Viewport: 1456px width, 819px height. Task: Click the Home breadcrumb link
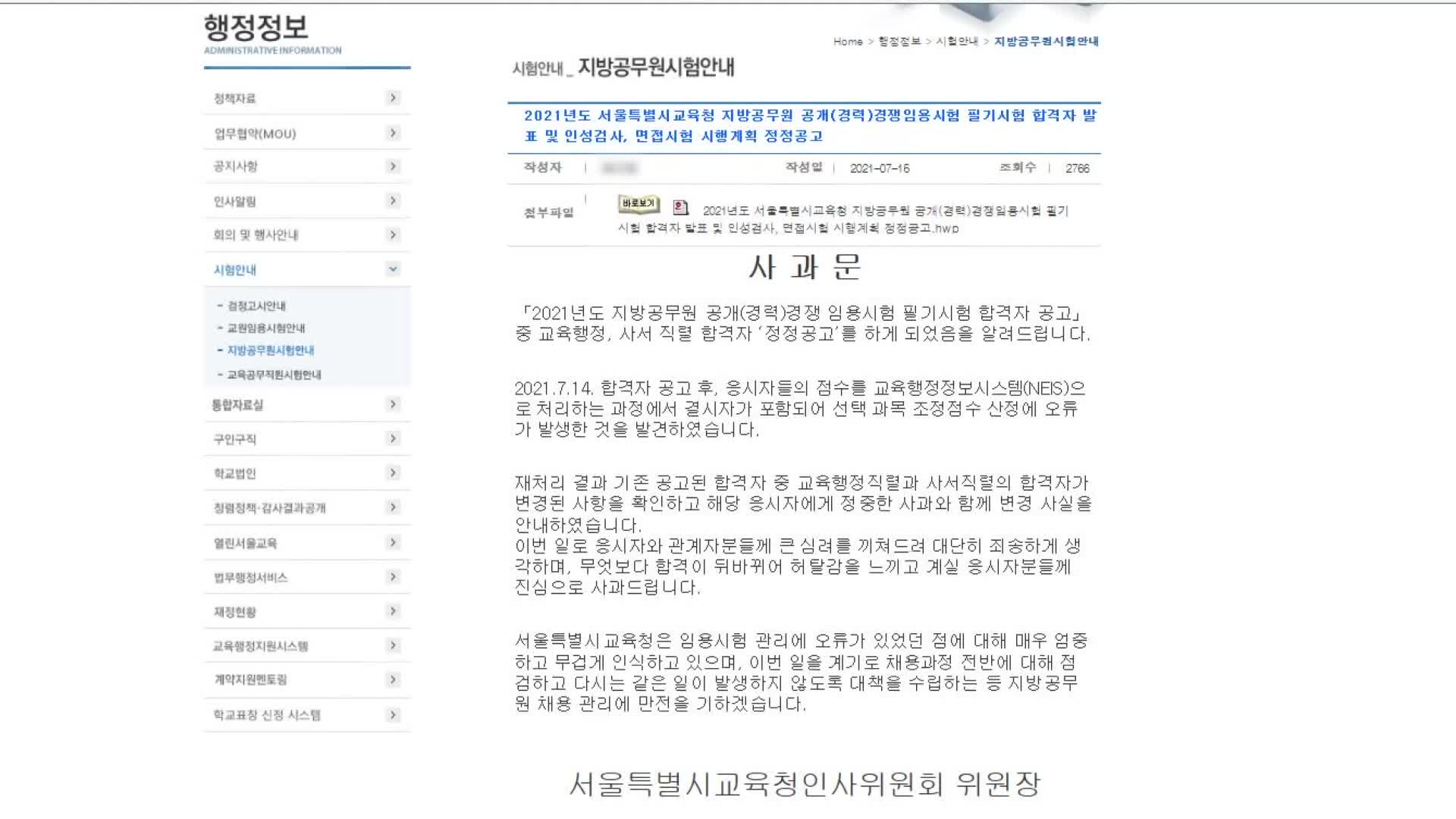848,42
